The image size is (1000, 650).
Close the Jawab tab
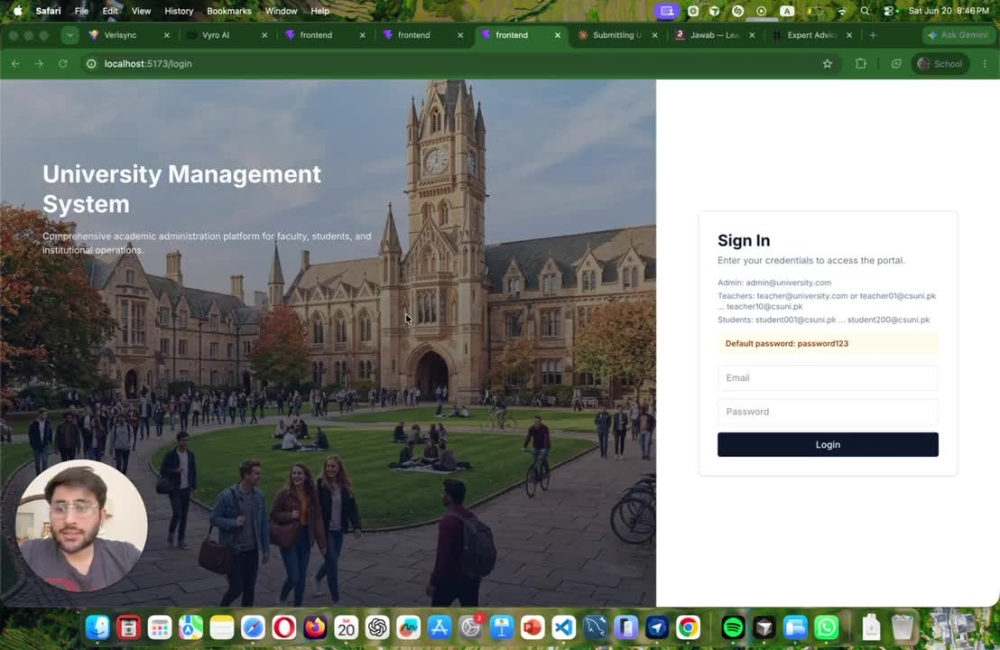pos(752,35)
